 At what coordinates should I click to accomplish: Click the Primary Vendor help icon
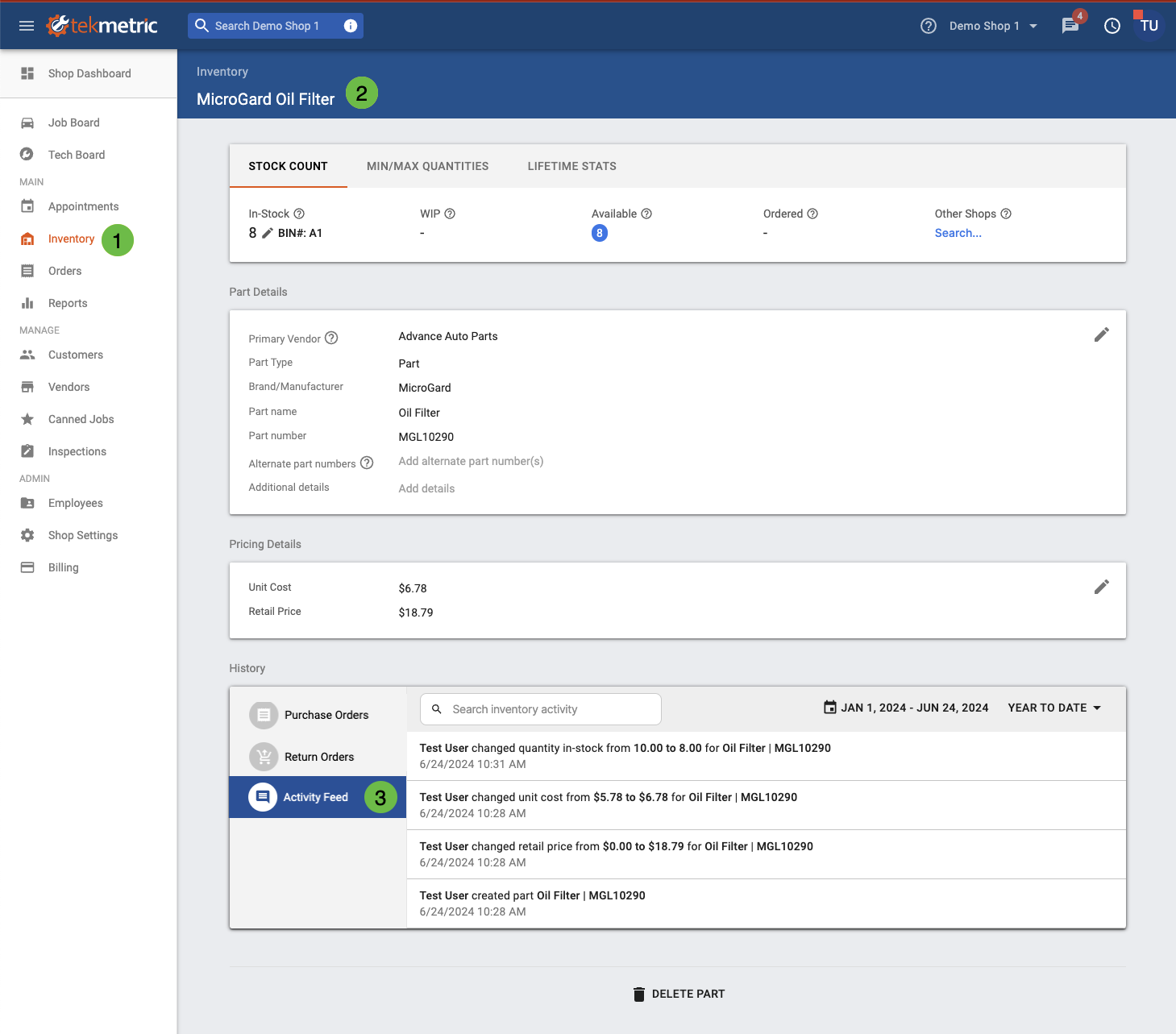331,338
